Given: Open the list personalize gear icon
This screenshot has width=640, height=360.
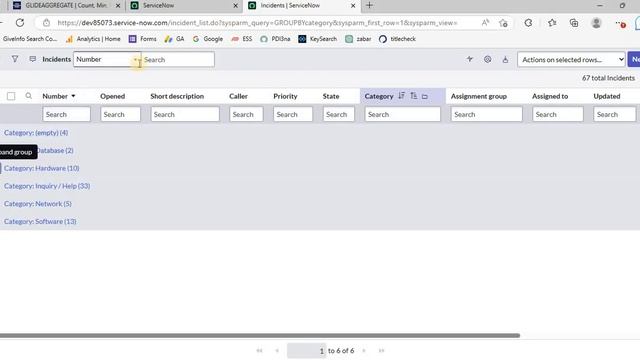Looking at the screenshot, I should (487, 59).
